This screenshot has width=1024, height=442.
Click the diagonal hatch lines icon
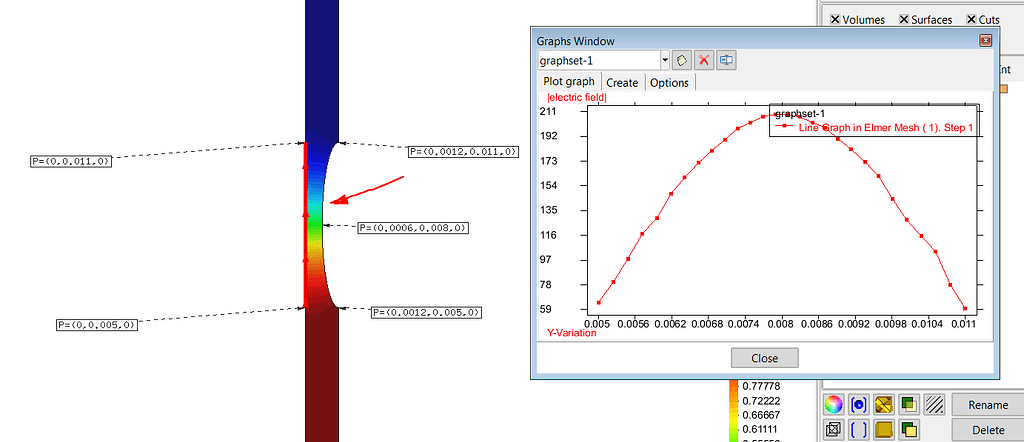pos(935,405)
